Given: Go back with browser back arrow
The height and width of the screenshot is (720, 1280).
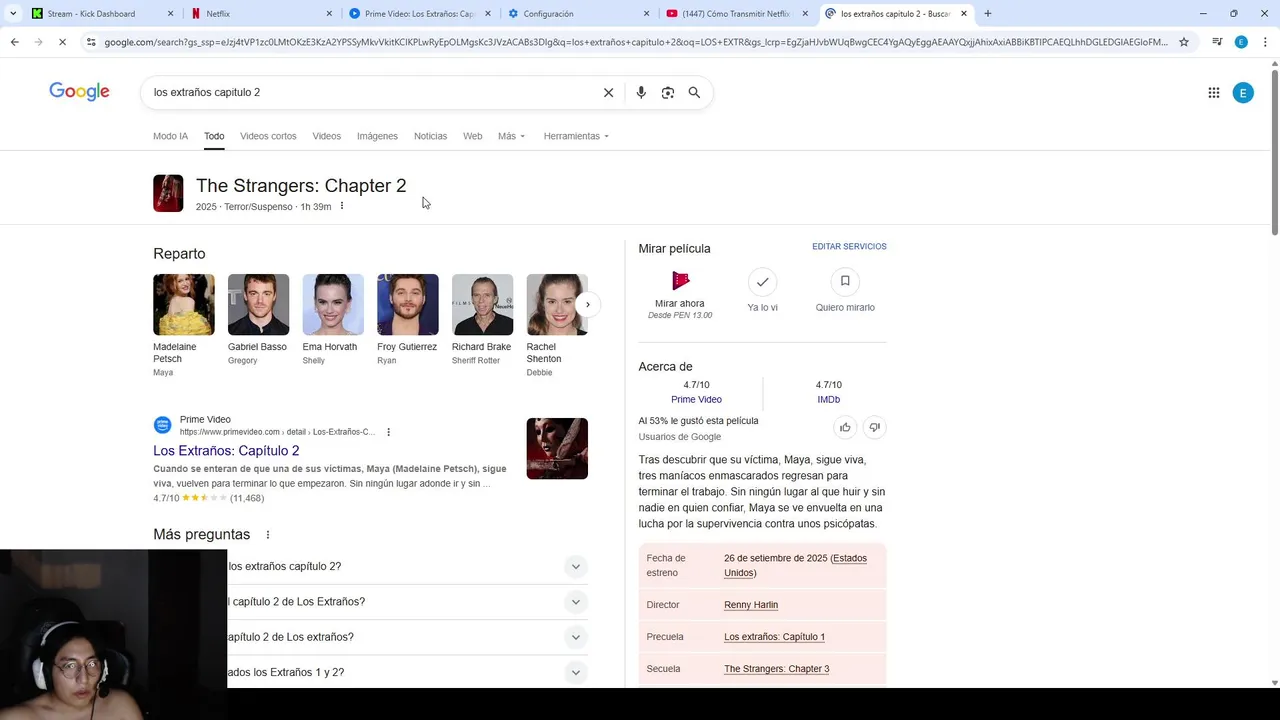Looking at the screenshot, I should (14, 42).
